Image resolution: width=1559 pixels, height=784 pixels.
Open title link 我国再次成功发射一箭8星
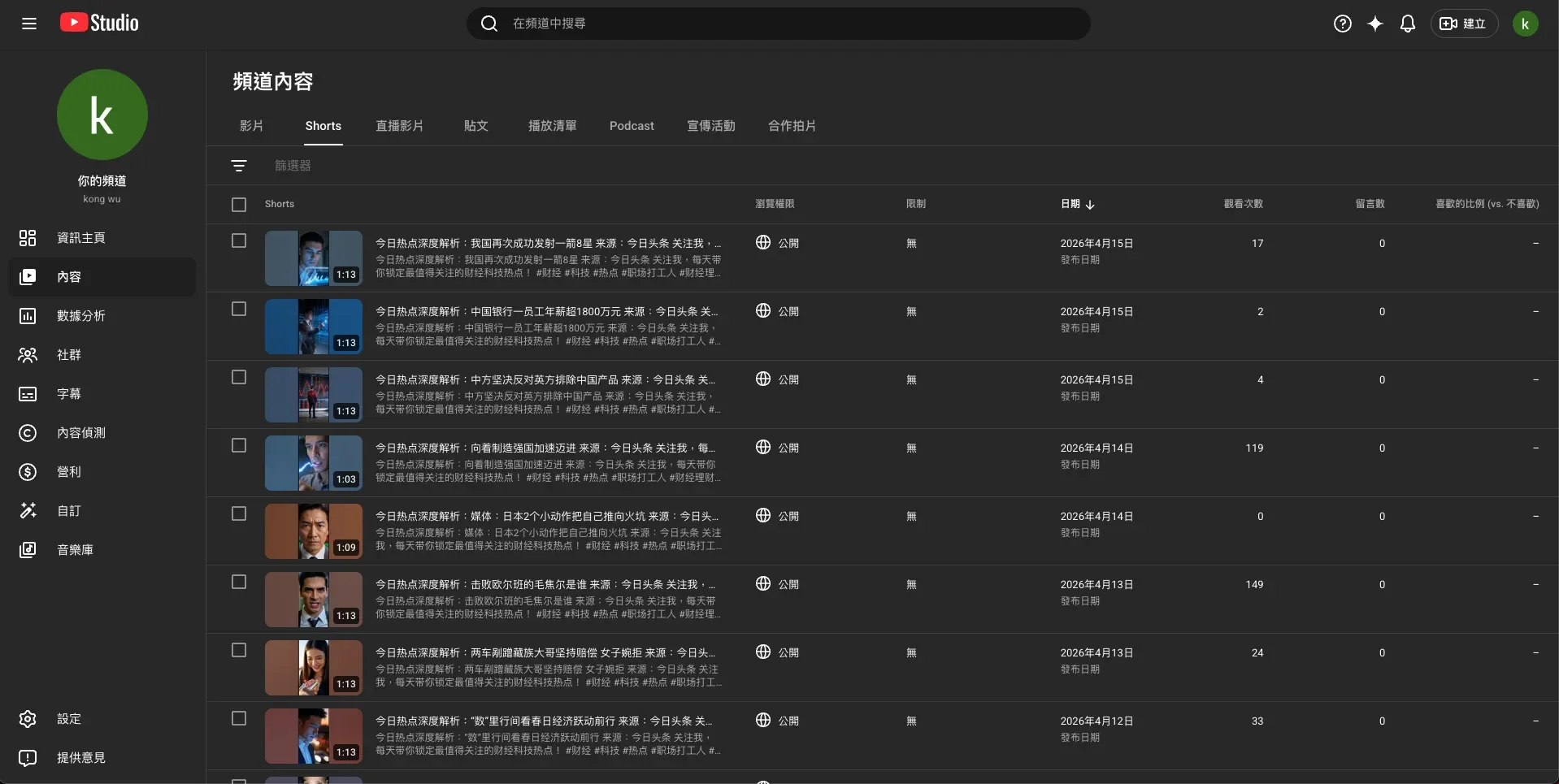click(549, 243)
